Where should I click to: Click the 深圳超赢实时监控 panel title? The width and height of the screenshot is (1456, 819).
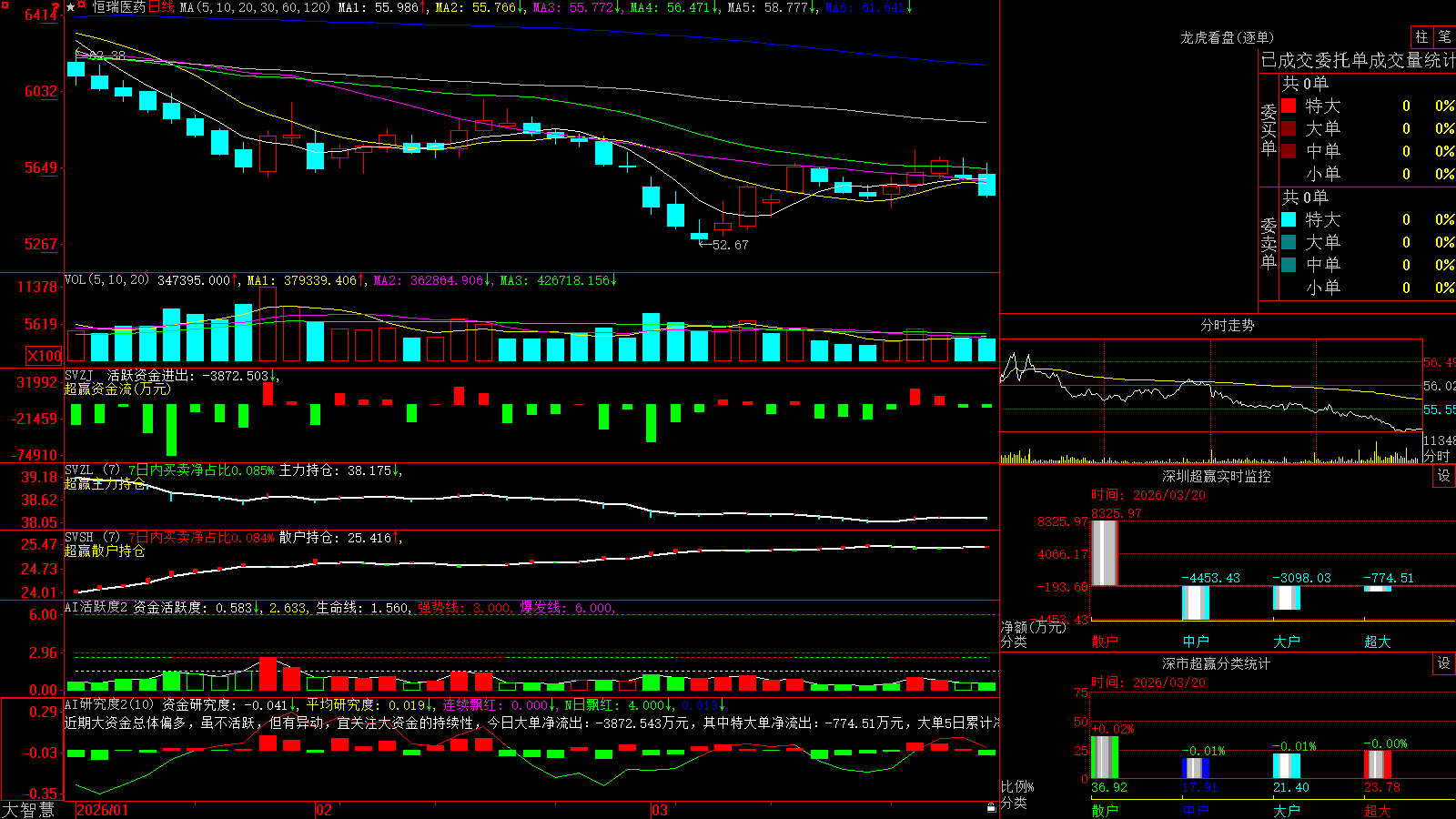coord(1216,476)
